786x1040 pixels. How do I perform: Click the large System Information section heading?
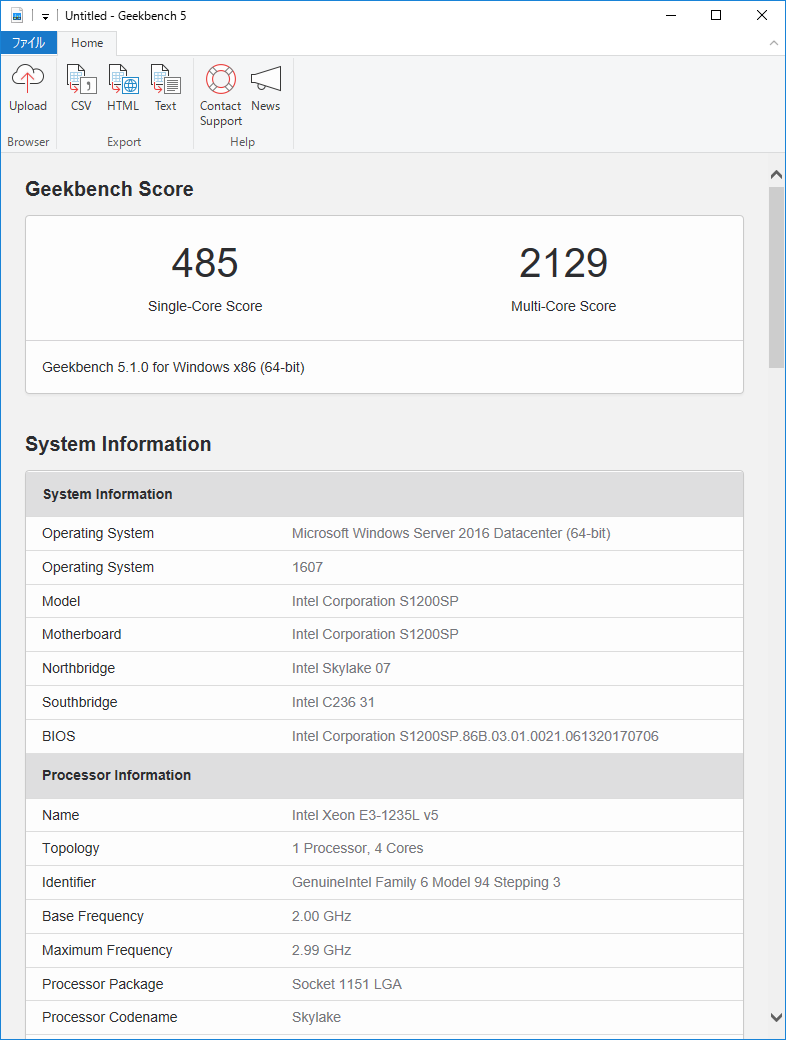[x=118, y=444]
